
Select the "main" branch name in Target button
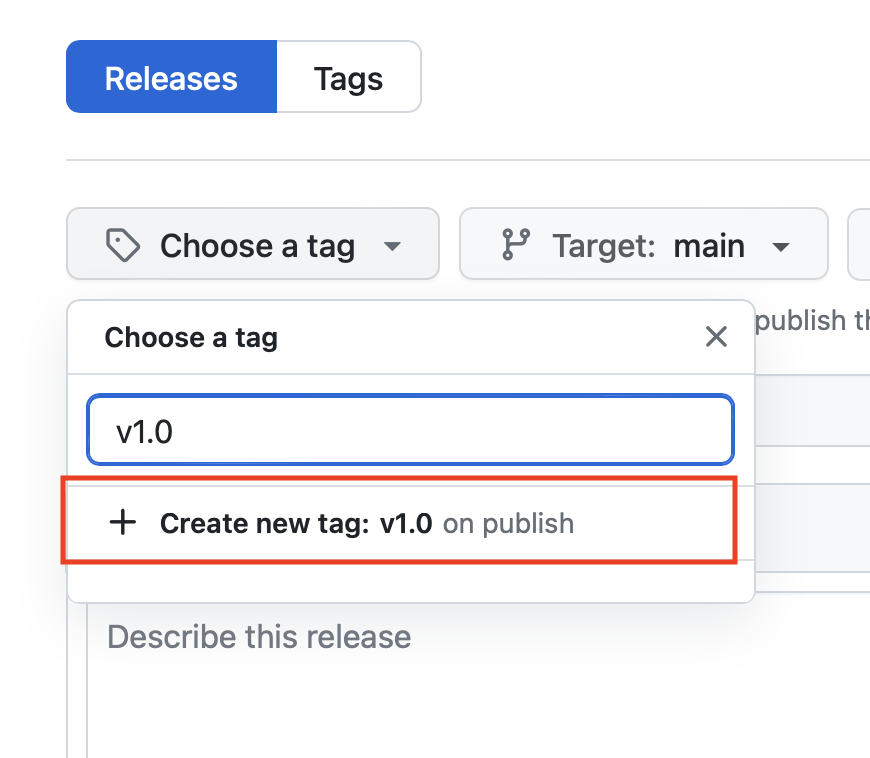click(x=709, y=245)
